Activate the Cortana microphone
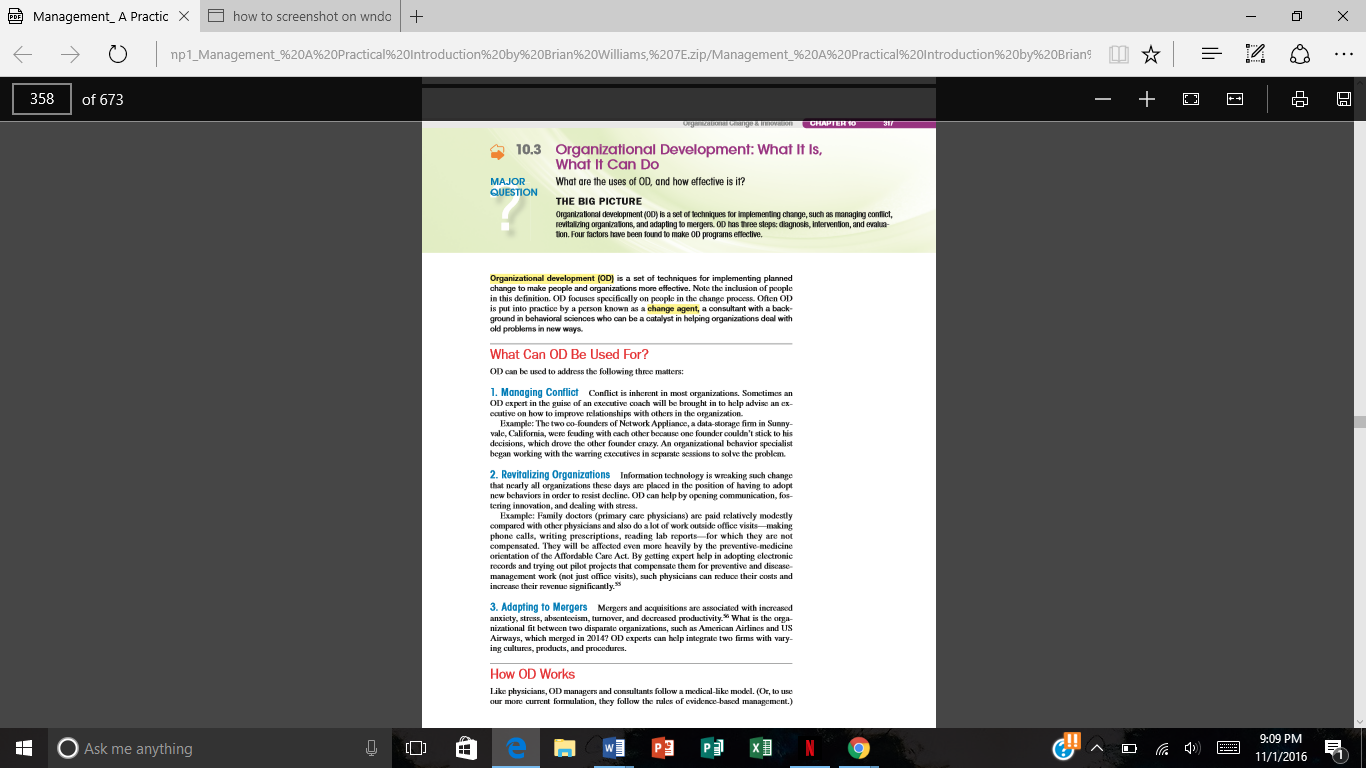1366x768 pixels. pos(371,748)
